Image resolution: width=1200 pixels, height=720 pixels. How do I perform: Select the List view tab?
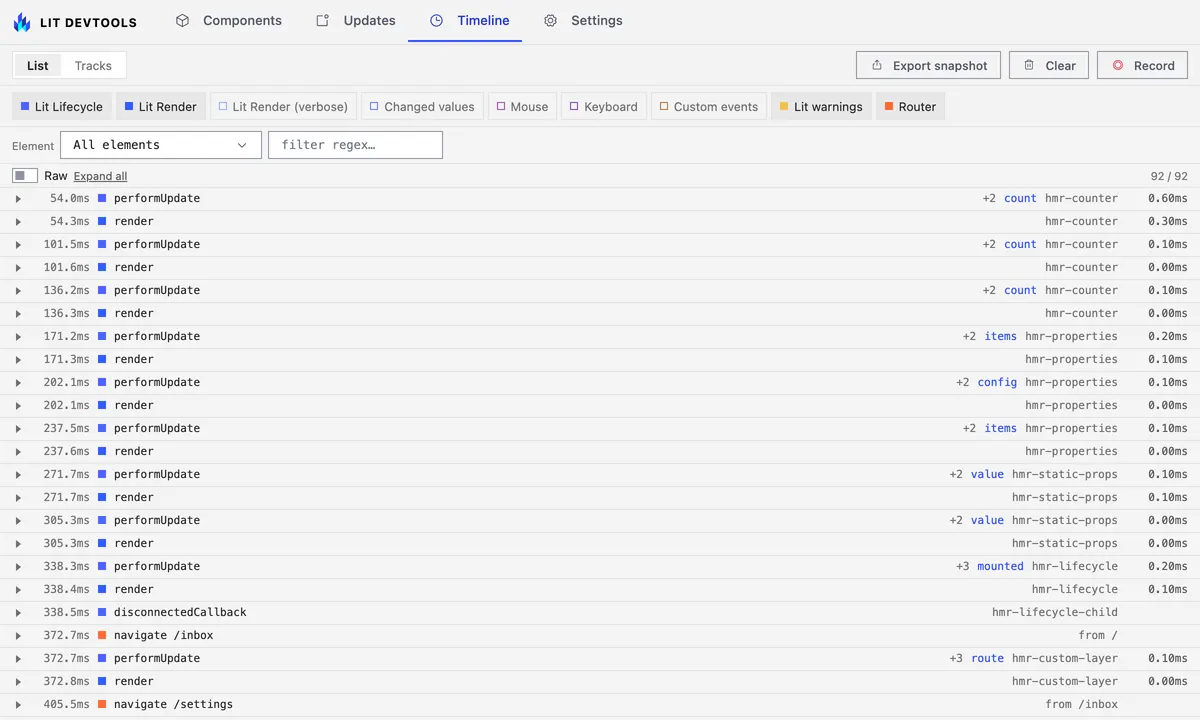(38, 65)
